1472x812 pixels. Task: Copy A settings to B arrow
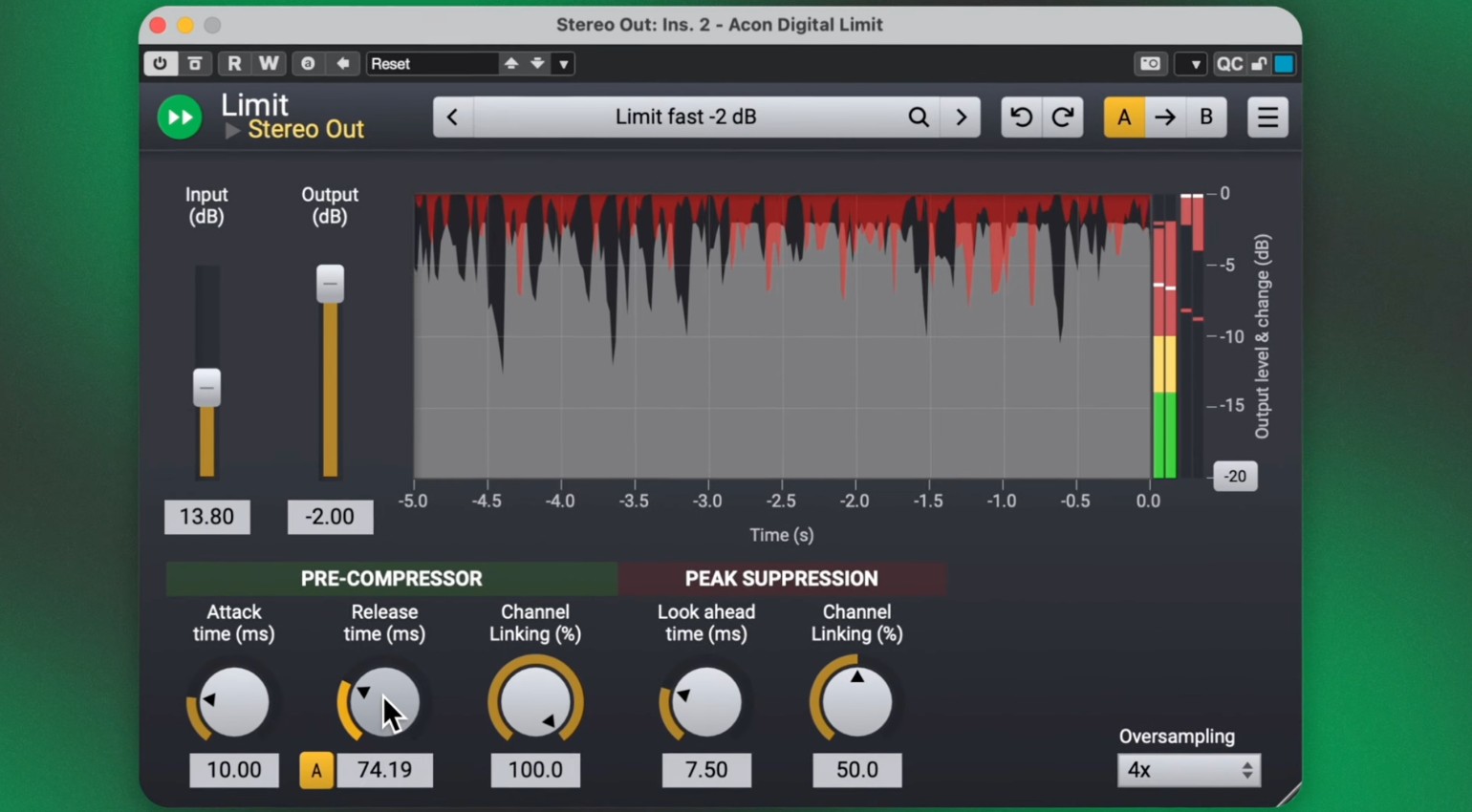click(x=1165, y=118)
